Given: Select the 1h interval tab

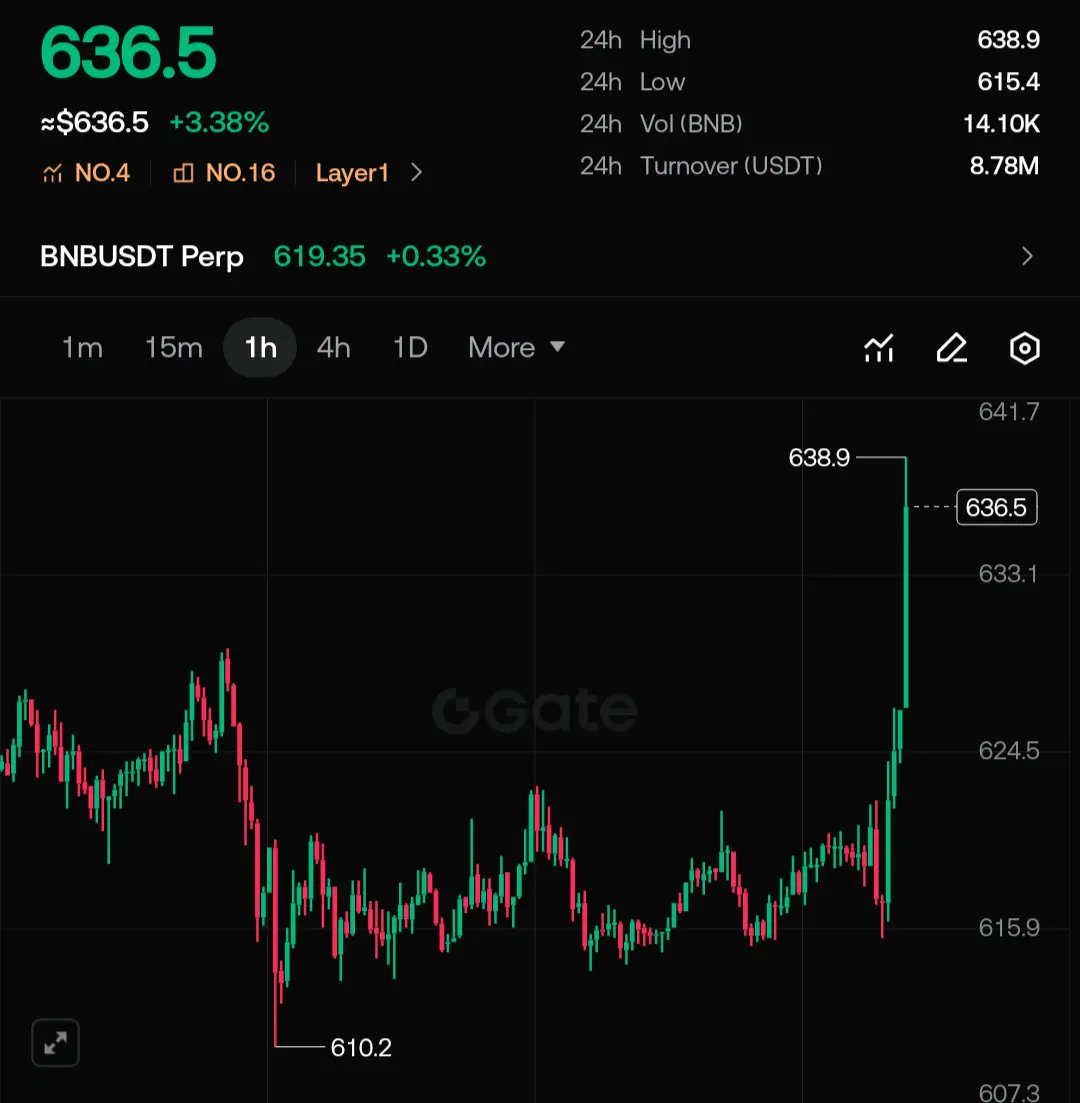Looking at the screenshot, I should pos(260,348).
